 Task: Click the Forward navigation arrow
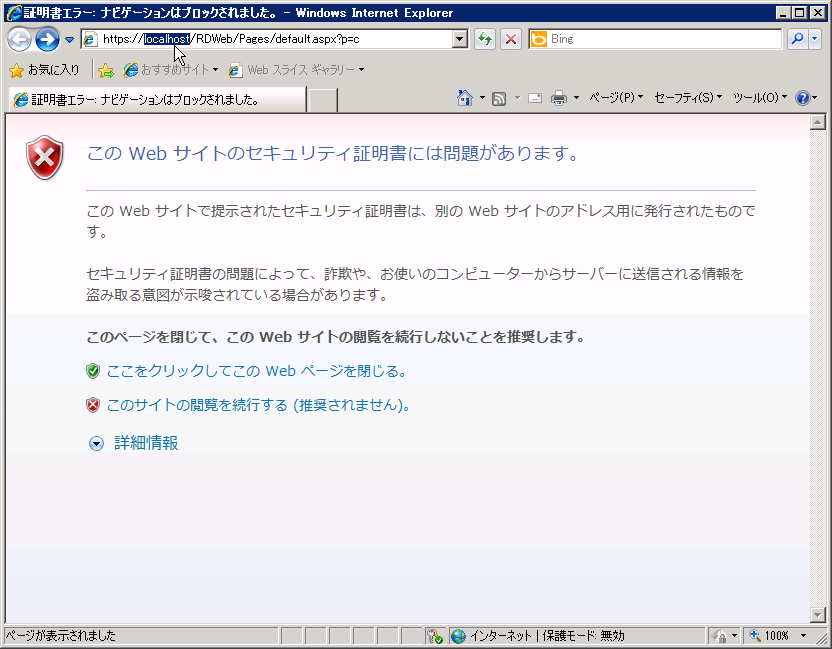pos(47,39)
